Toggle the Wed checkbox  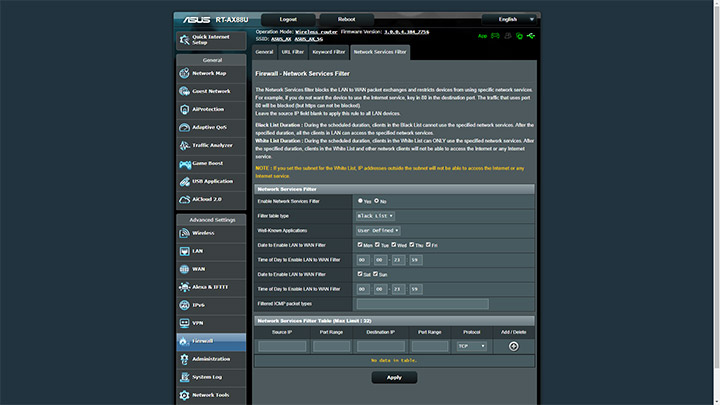tap(394, 245)
